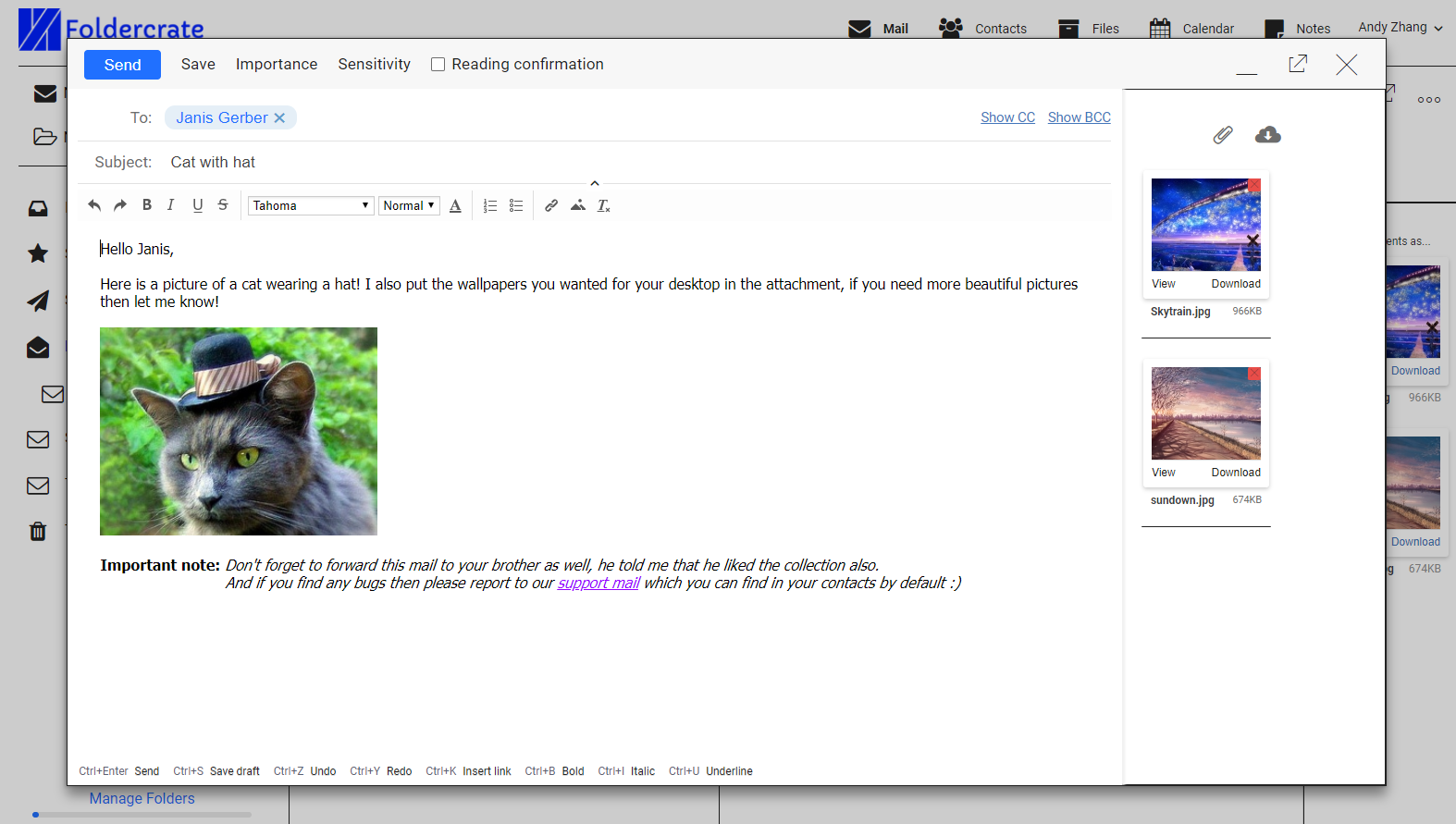Remove the Skytrain.jpg attachment via red X
Screen dimensions: 1456x824
(x=1254, y=185)
